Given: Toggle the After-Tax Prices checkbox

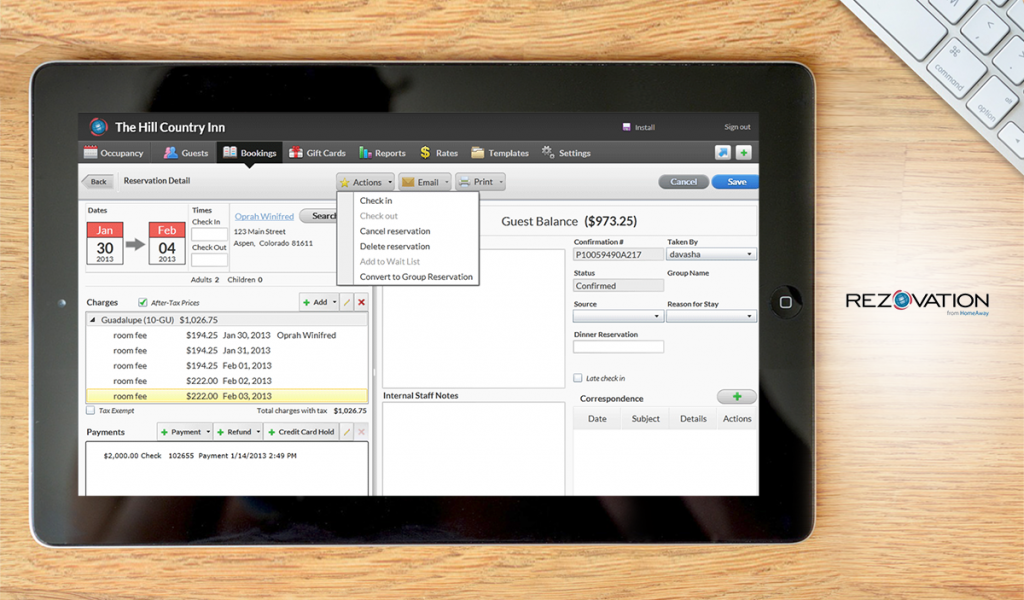Looking at the screenshot, I should tap(142, 302).
